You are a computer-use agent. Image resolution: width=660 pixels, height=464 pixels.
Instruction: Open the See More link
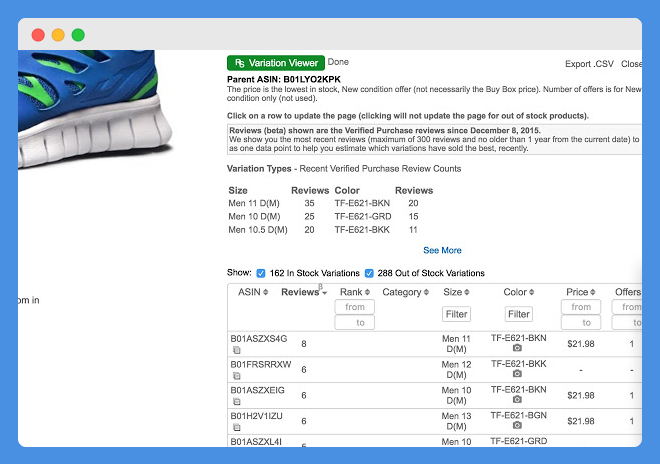click(x=442, y=250)
